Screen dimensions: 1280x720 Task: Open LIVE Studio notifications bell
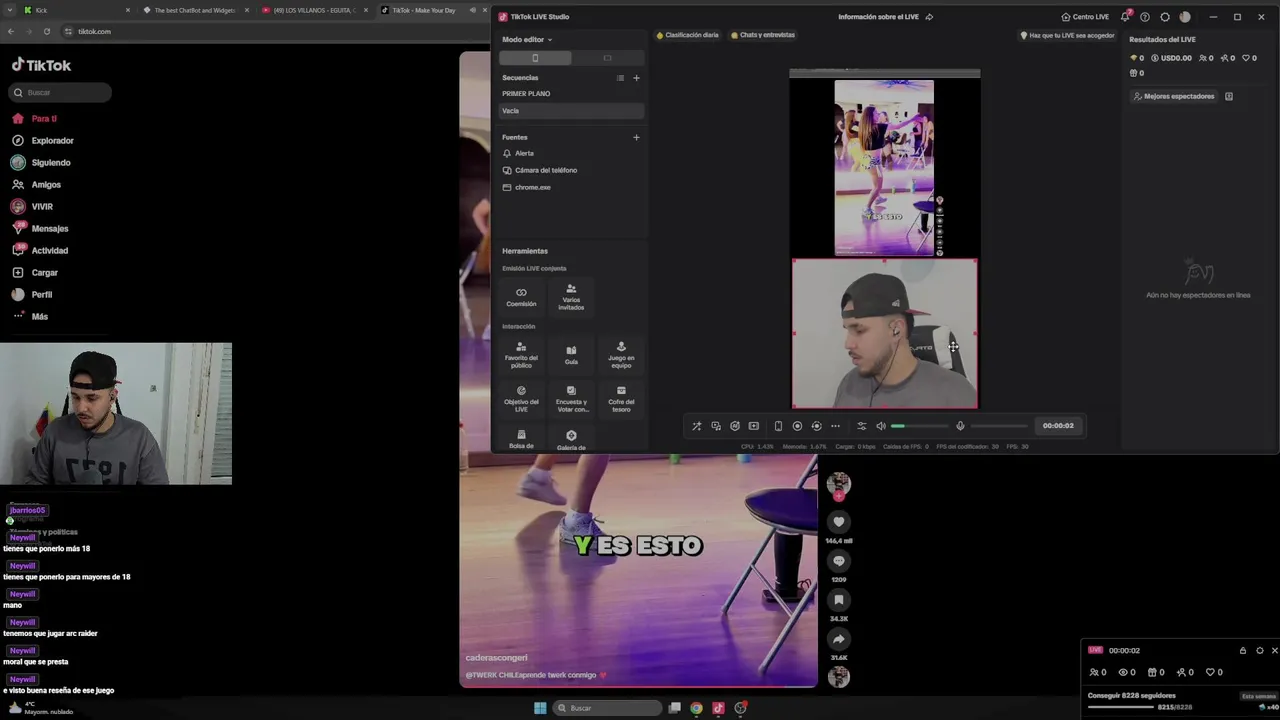pyautogui.click(x=1126, y=17)
